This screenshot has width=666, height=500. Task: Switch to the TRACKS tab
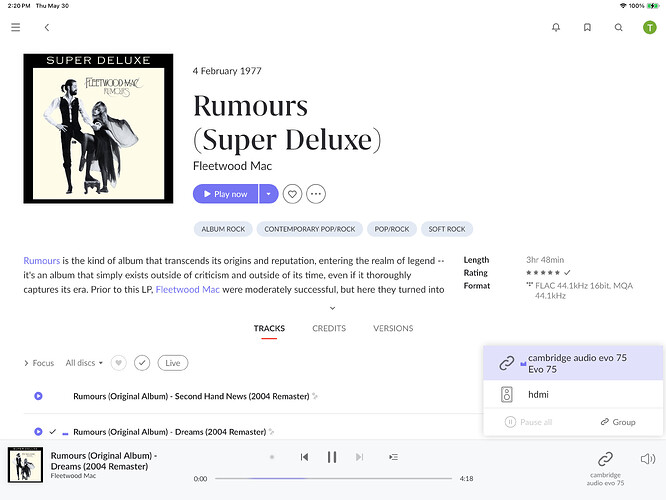[x=269, y=328]
